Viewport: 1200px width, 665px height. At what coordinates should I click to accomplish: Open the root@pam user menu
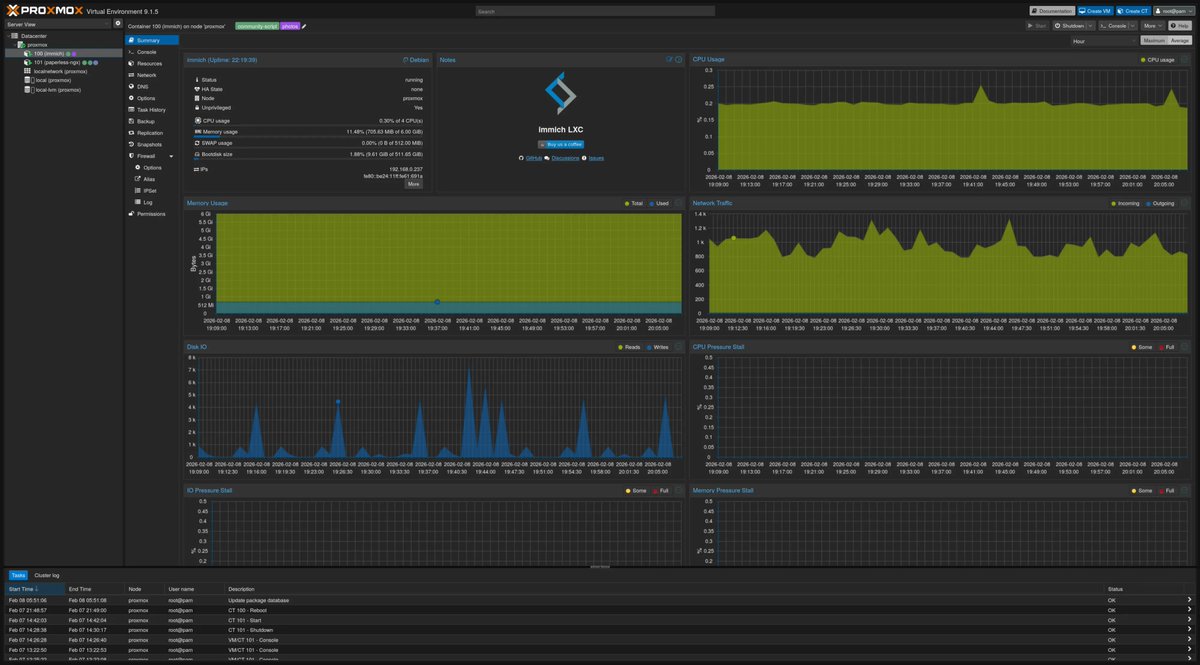pyautogui.click(x=1172, y=11)
